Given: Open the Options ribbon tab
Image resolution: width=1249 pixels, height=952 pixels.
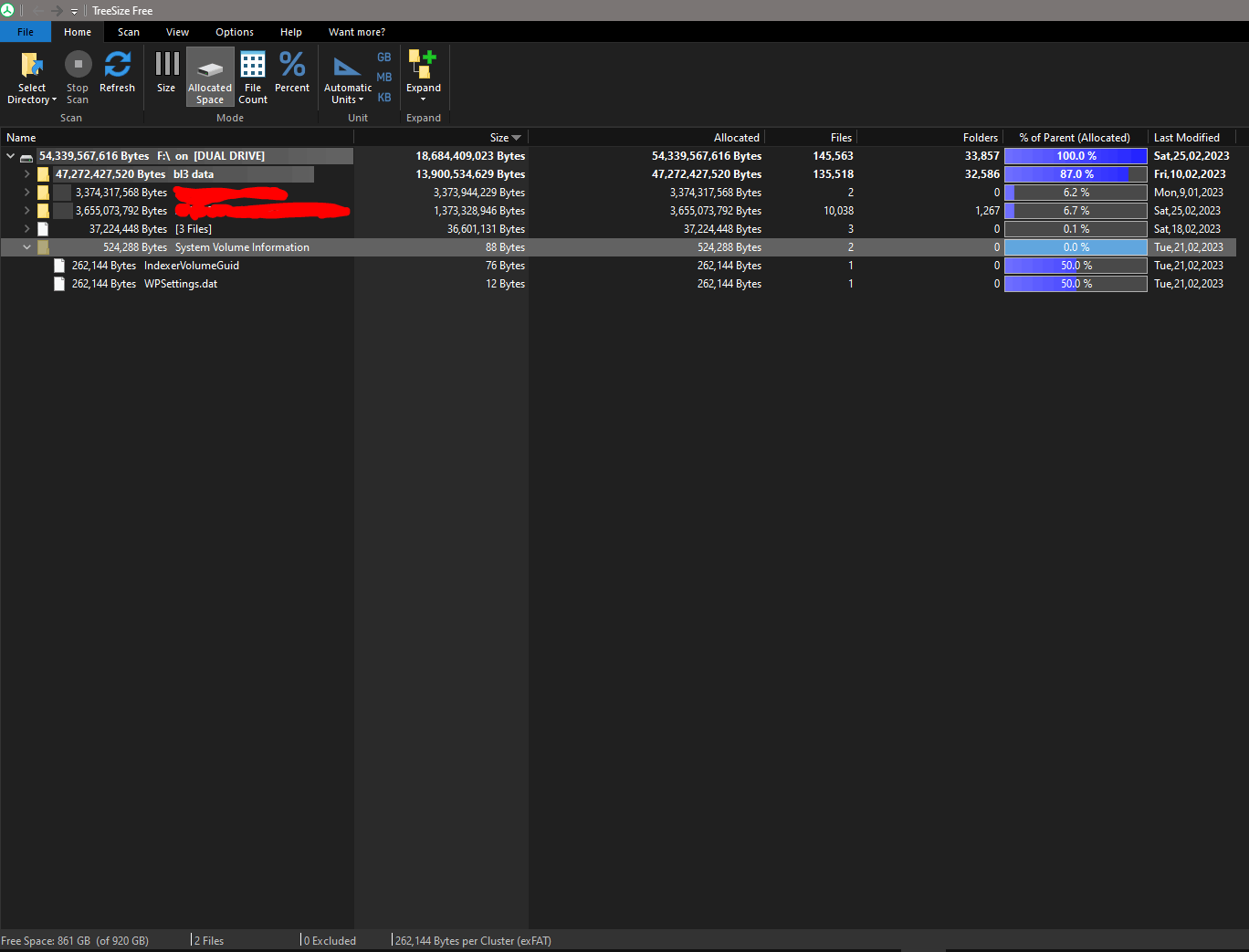Looking at the screenshot, I should coord(235,32).
